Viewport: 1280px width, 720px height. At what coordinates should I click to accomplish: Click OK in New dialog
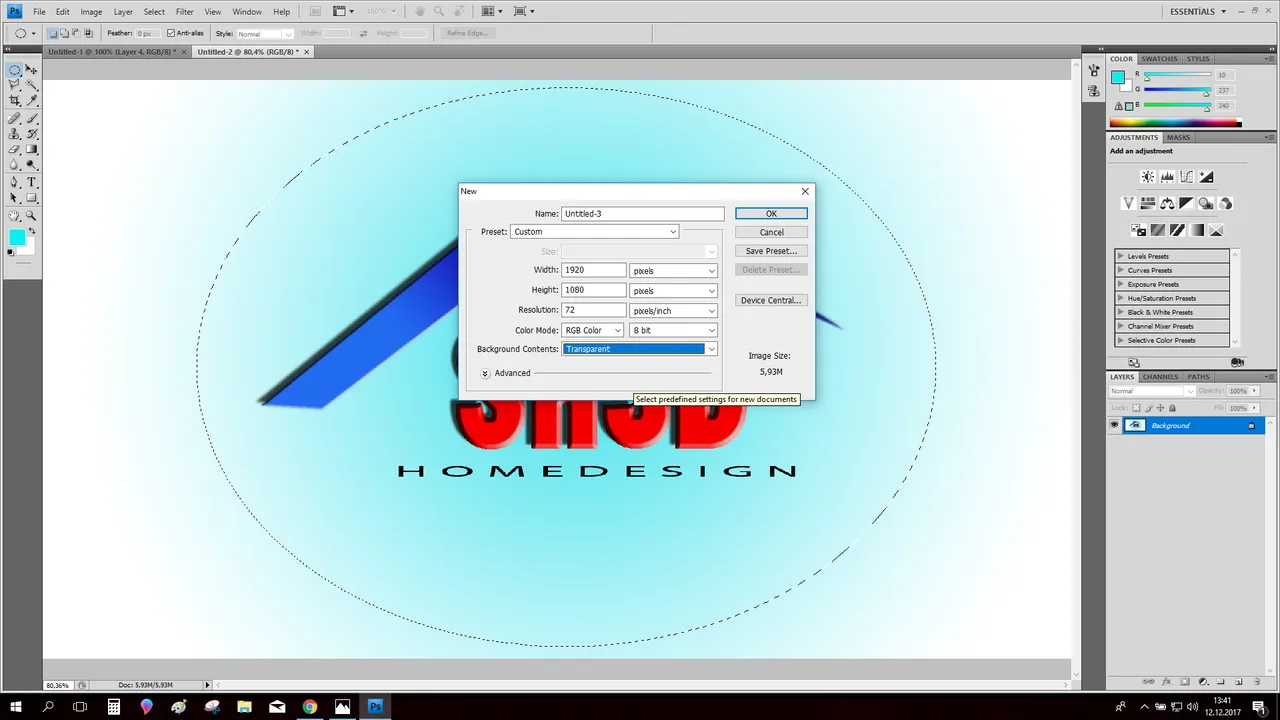click(x=771, y=213)
